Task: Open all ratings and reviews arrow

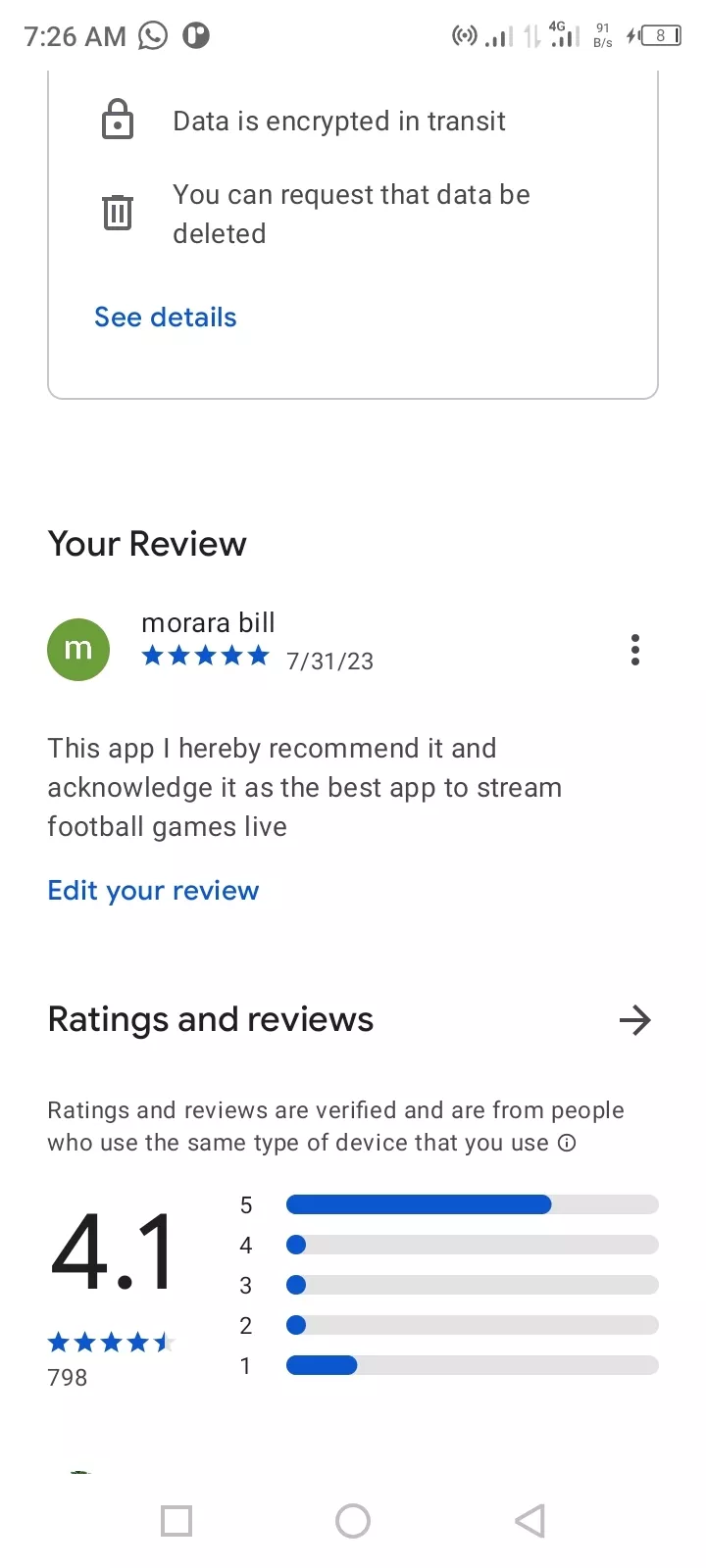Action: pyautogui.click(x=635, y=1020)
